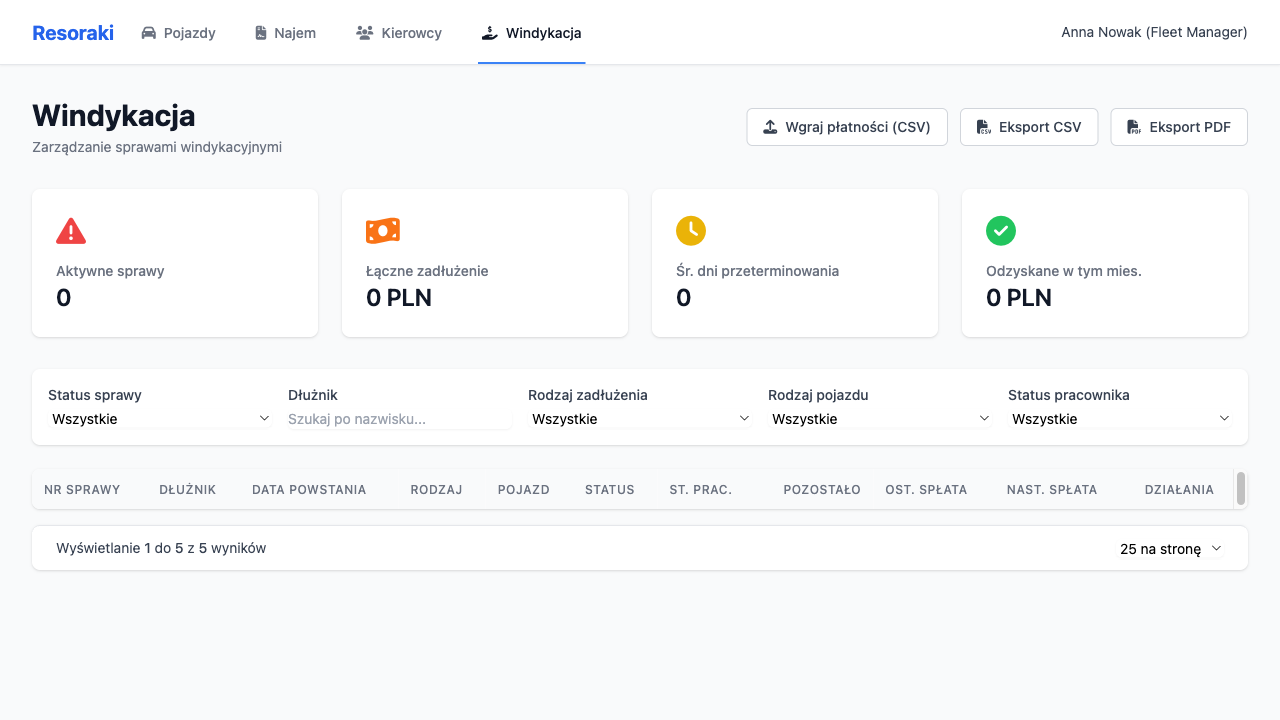Click the red warning triangle icon
1280x720 pixels.
pos(71,231)
